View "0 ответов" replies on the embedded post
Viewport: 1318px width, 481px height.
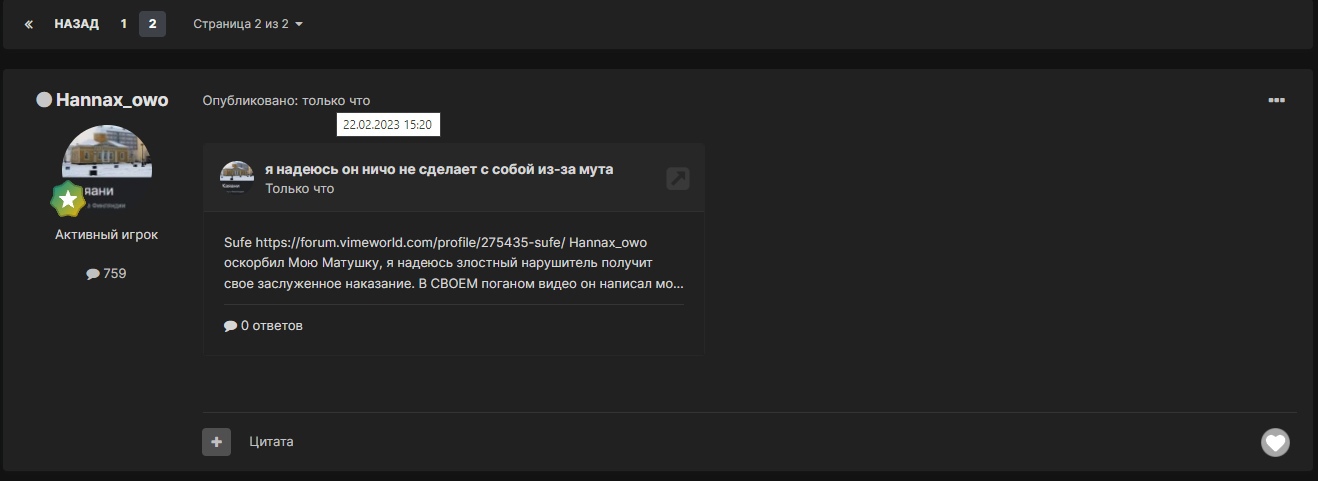tap(263, 326)
